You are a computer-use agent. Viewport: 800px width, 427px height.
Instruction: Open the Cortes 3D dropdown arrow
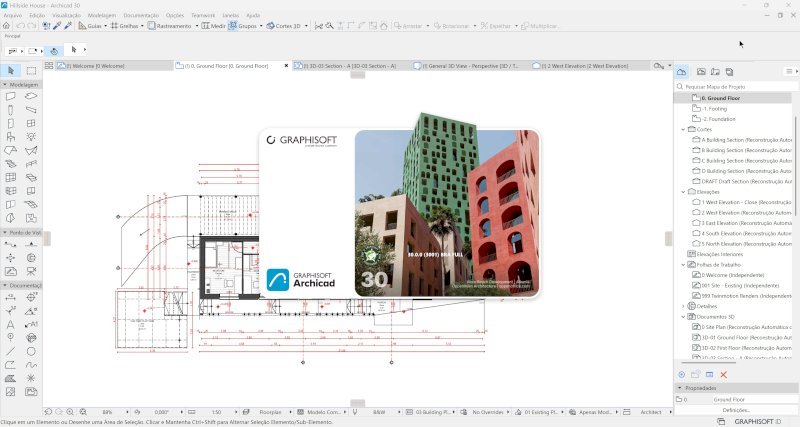pos(306,26)
